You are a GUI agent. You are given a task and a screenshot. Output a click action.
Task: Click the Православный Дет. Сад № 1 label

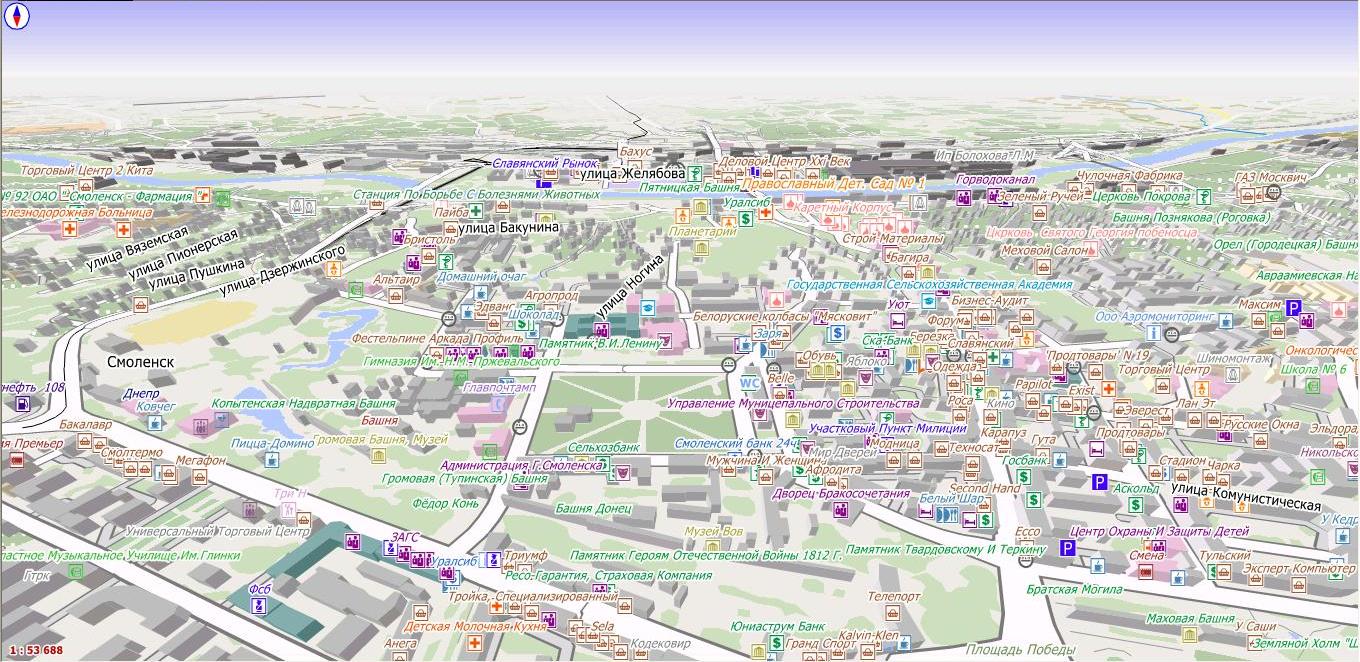(835, 185)
